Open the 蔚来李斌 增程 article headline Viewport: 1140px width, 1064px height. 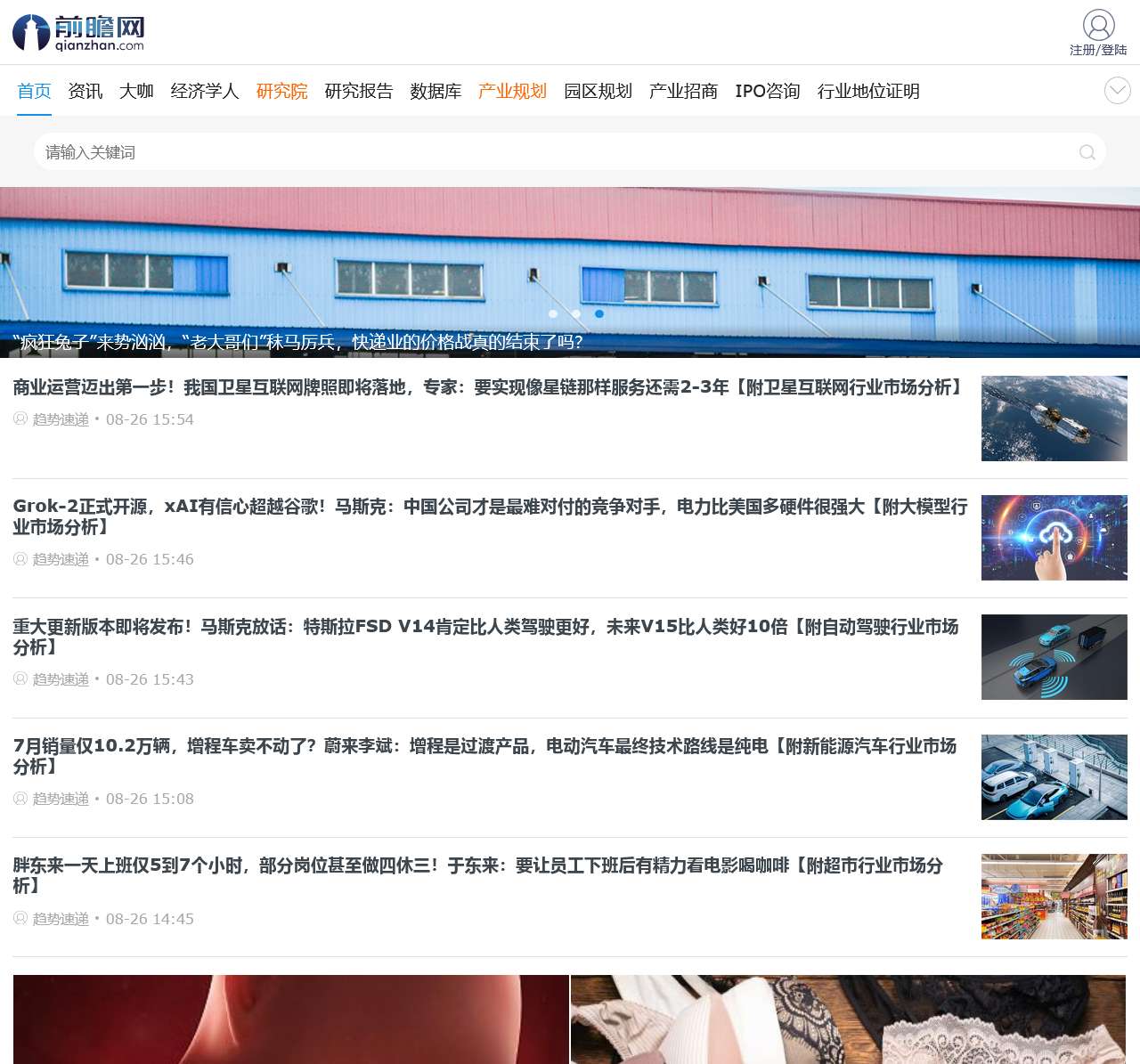click(x=484, y=756)
